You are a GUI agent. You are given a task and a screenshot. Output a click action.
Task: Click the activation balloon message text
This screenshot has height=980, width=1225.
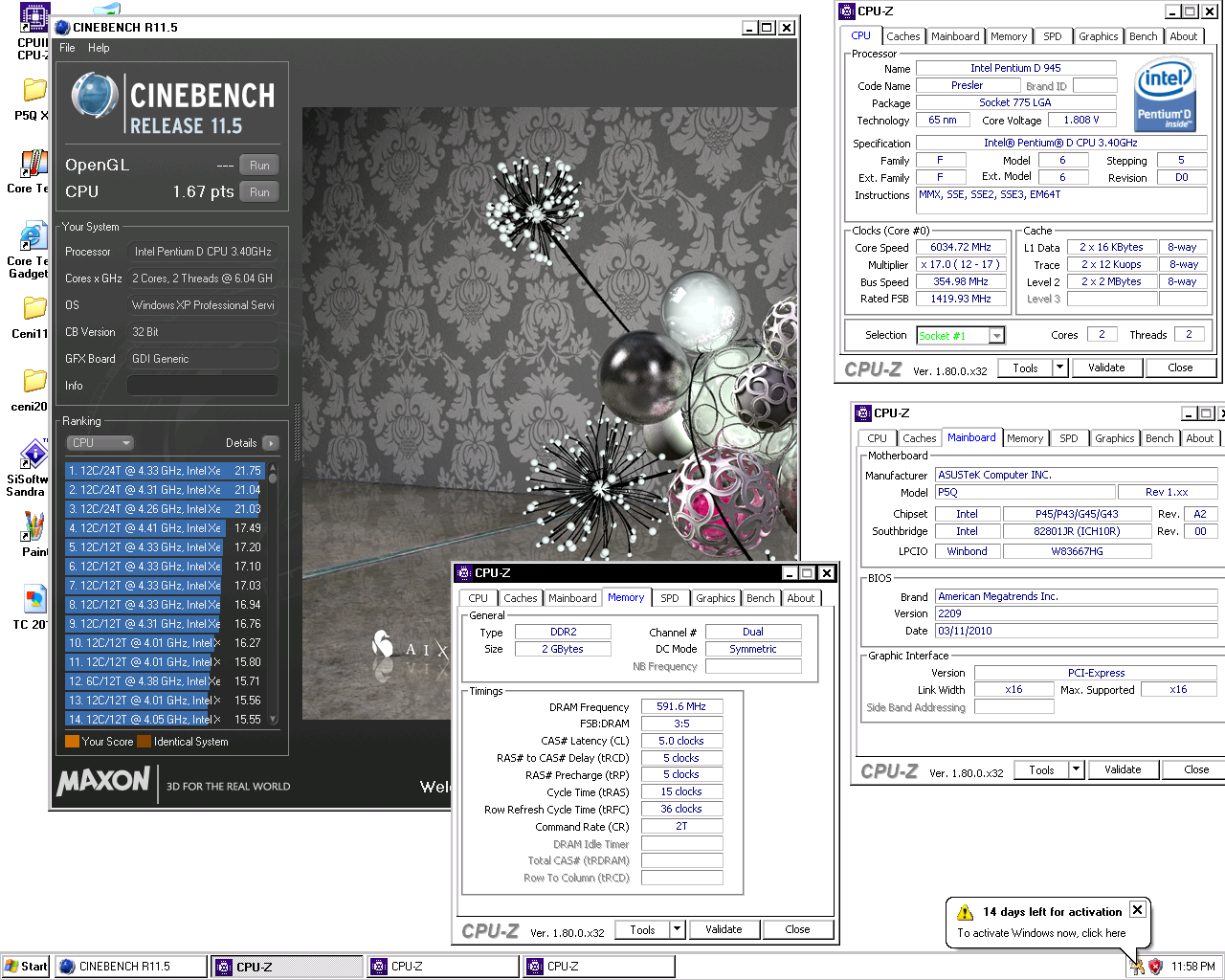tap(1041, 933)
